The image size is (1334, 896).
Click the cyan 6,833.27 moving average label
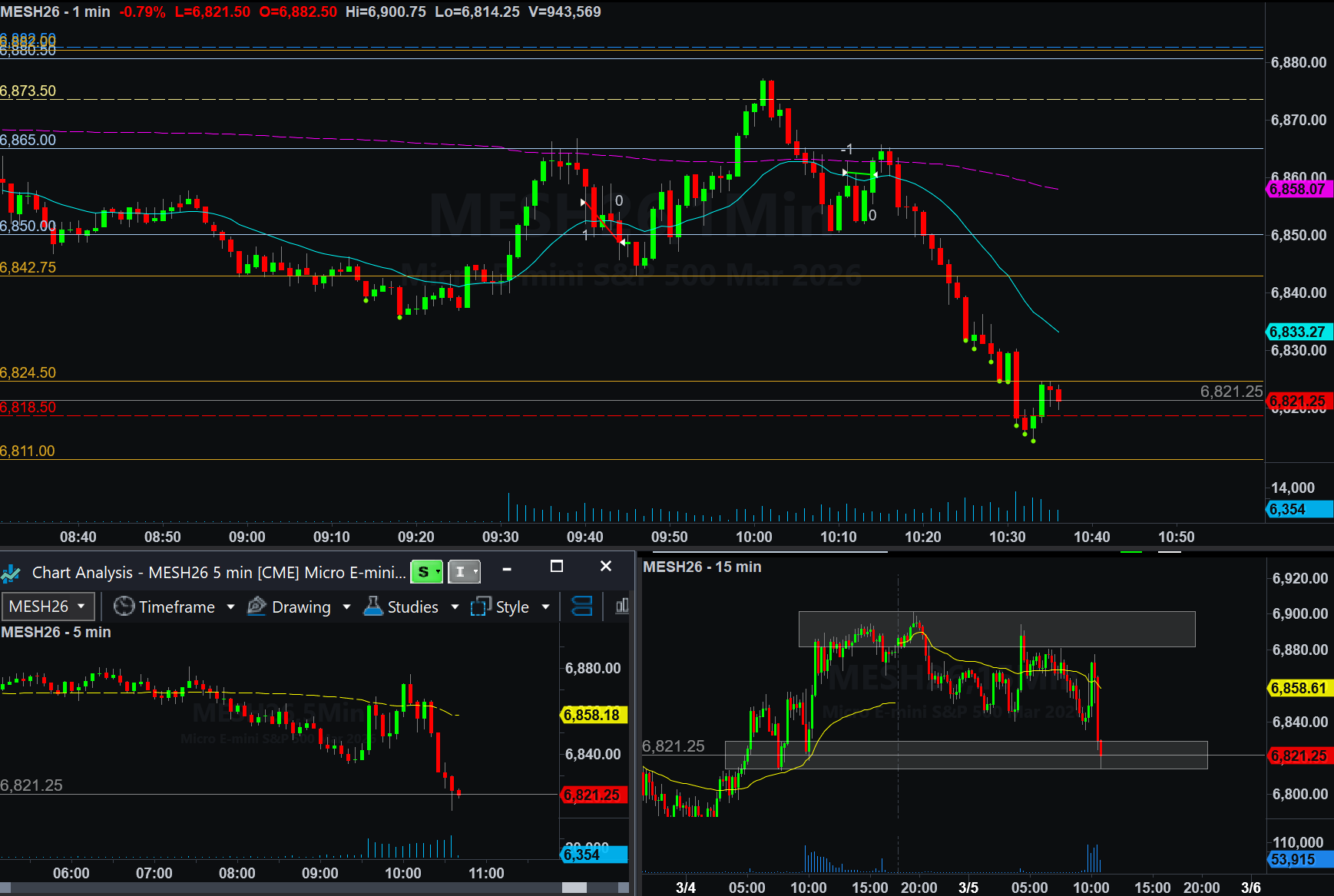(1298, 332)
